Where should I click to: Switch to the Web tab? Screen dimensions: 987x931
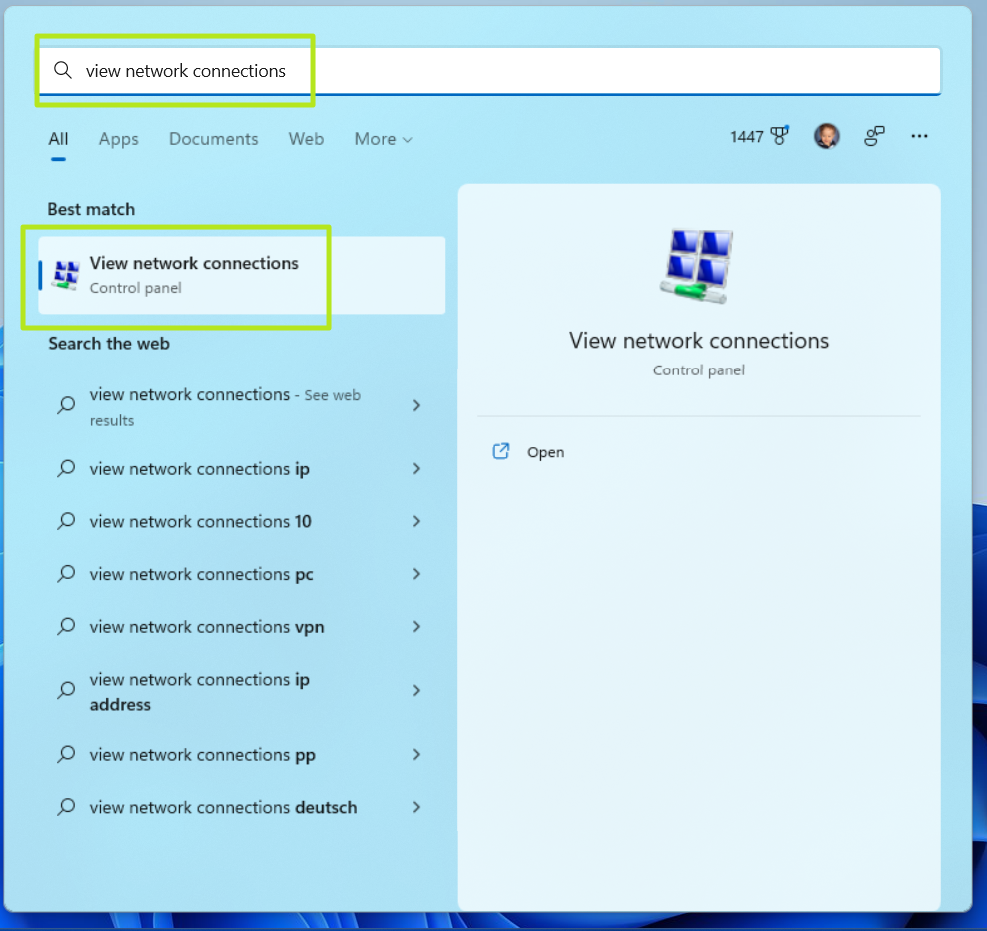coord(306,139)
